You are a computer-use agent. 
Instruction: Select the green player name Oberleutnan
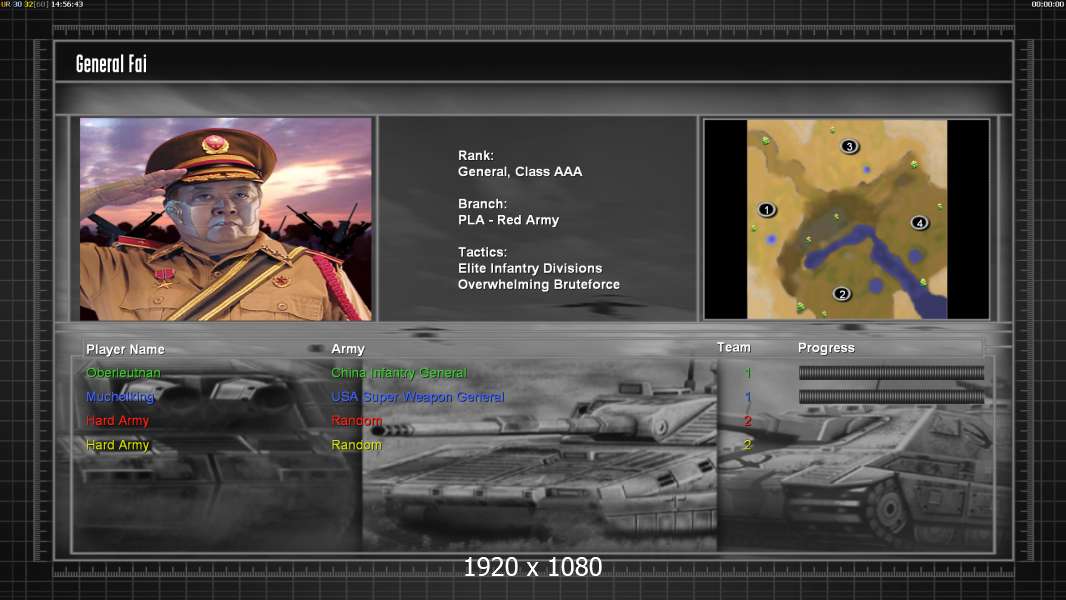pyautogui.click(x=123, y=372)
